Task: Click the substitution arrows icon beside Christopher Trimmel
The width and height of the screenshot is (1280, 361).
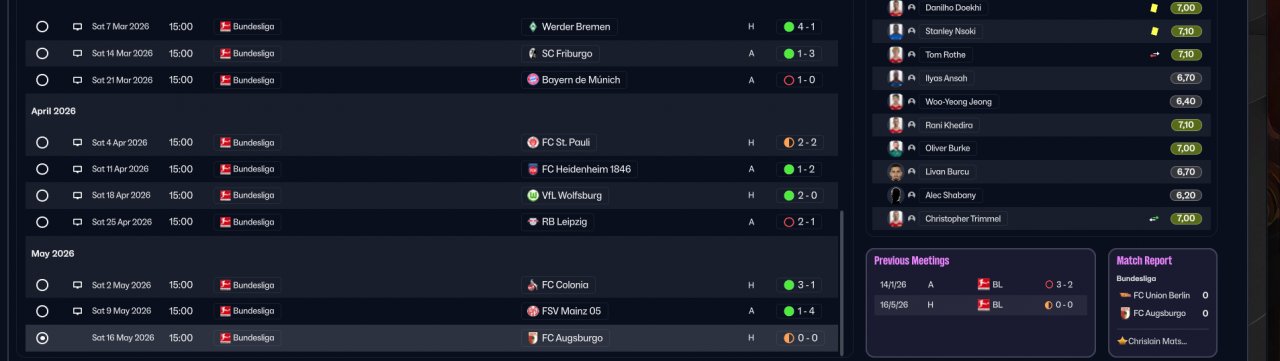Action: point(1154,218)
